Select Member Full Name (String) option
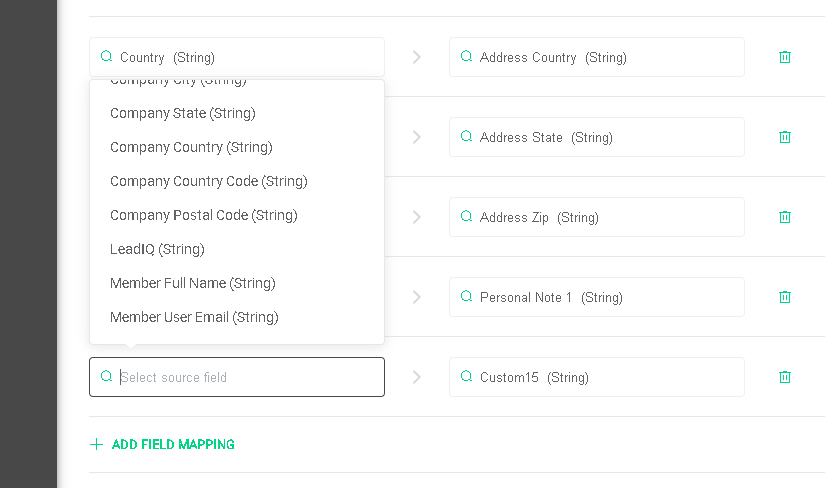Image resolution: width=840 pixels, height=488 pixels. click(193, 283)
